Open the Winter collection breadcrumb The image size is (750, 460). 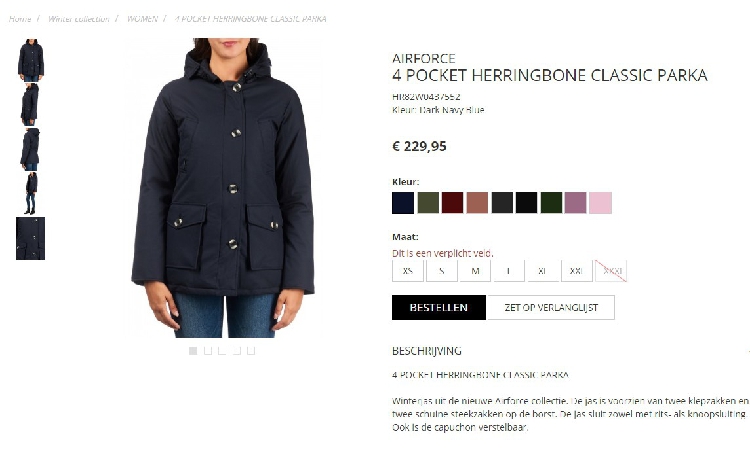click(79, 19)
